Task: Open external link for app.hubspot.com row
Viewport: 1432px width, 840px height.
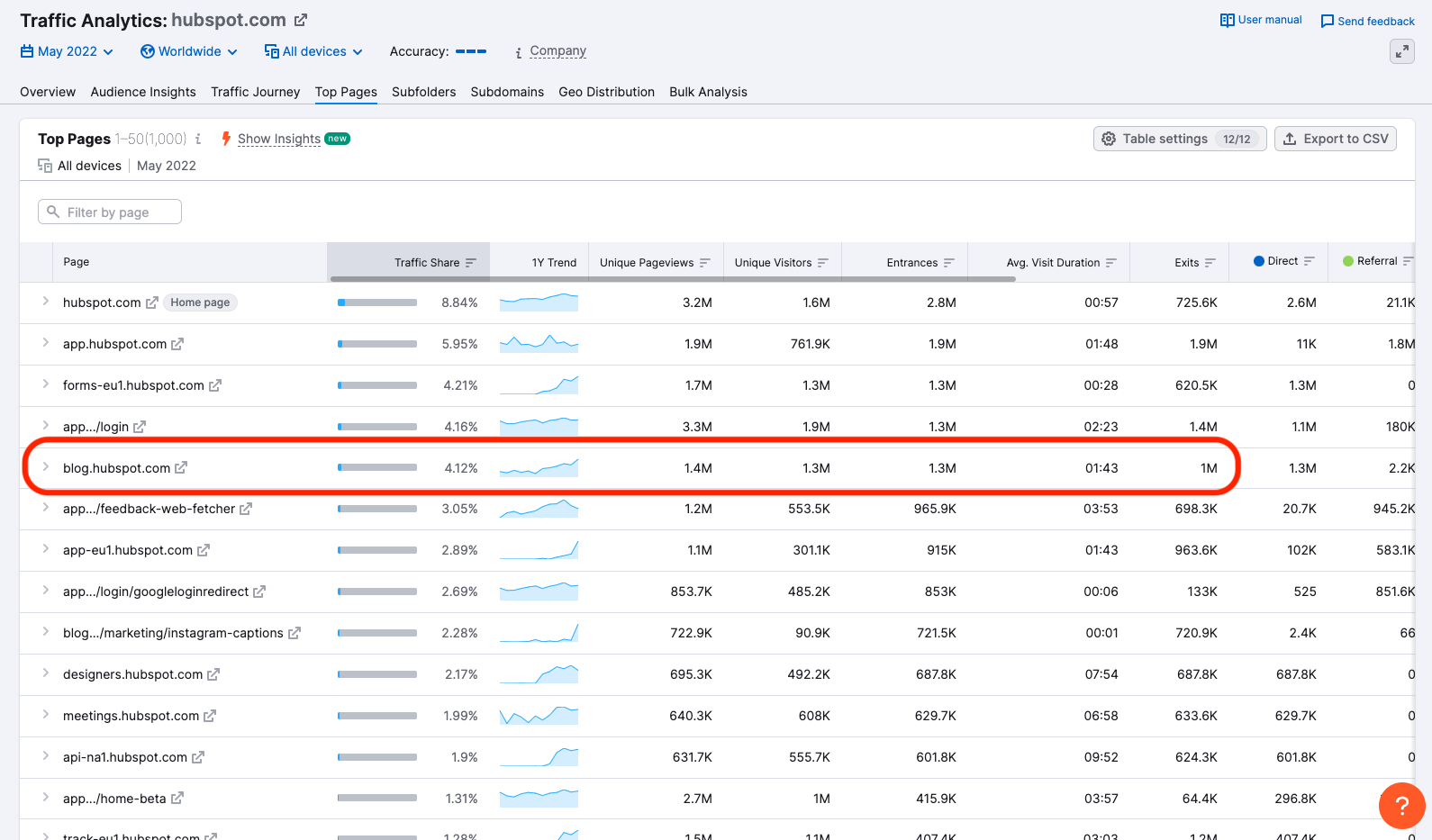Action: 177,344
